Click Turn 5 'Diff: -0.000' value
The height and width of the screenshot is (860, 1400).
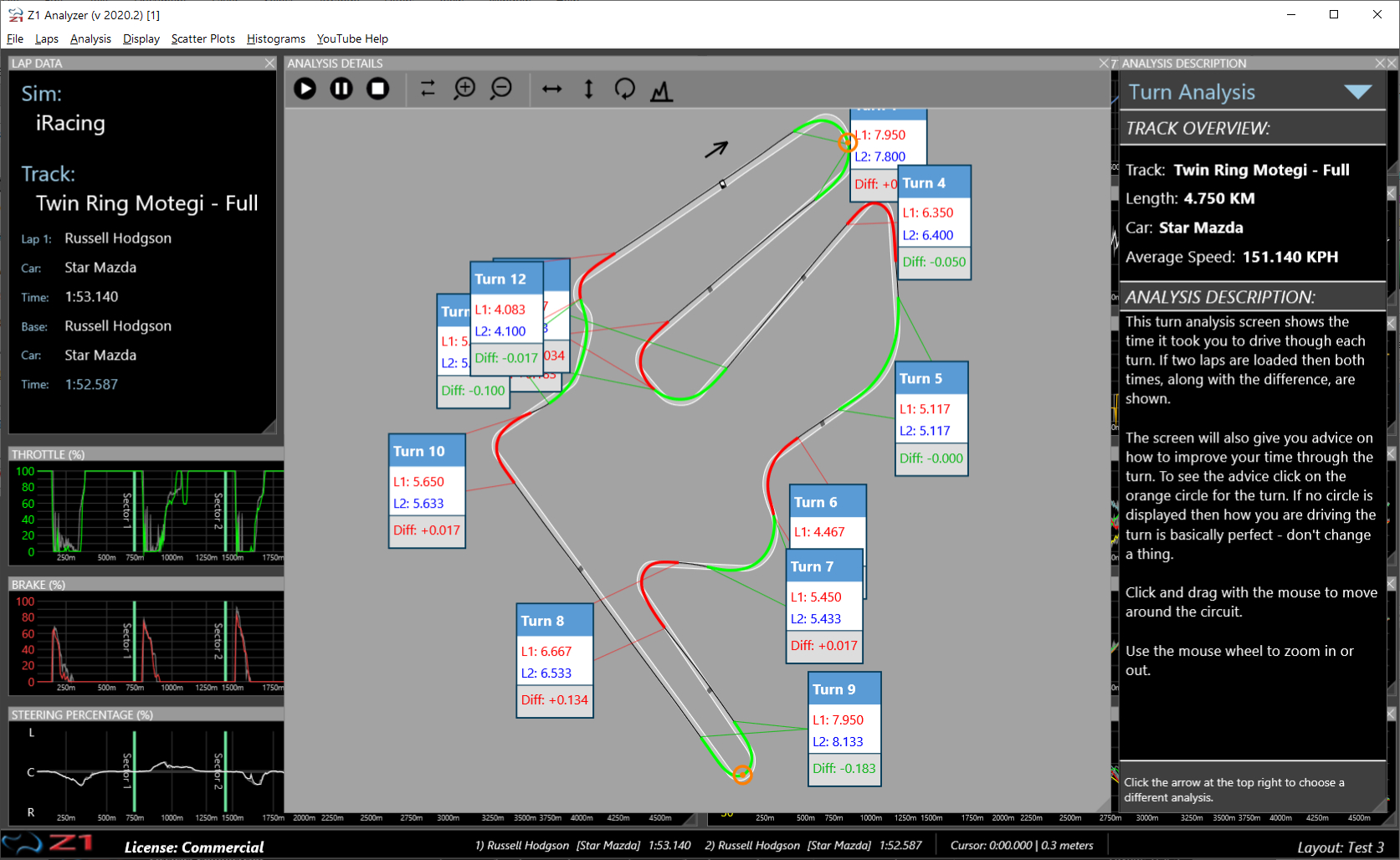[931, 458]
